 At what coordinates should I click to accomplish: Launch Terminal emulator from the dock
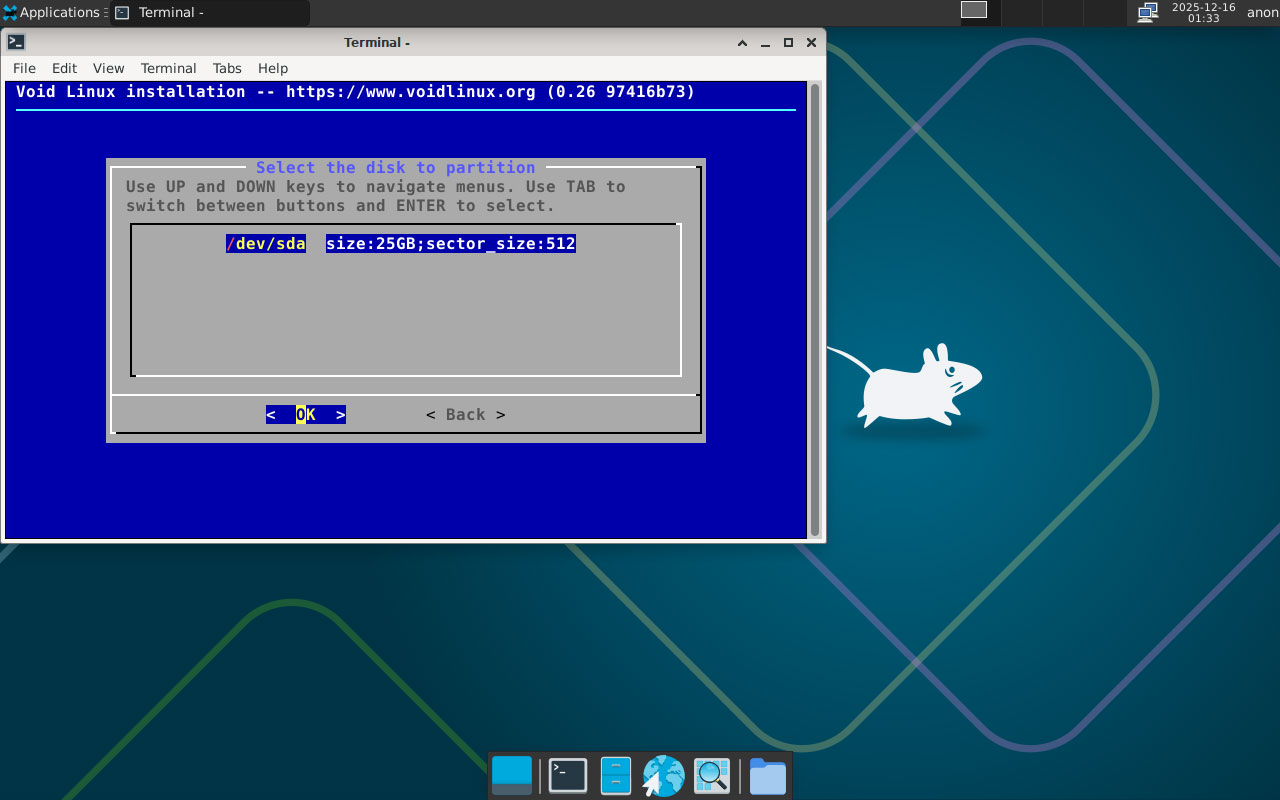567,775
